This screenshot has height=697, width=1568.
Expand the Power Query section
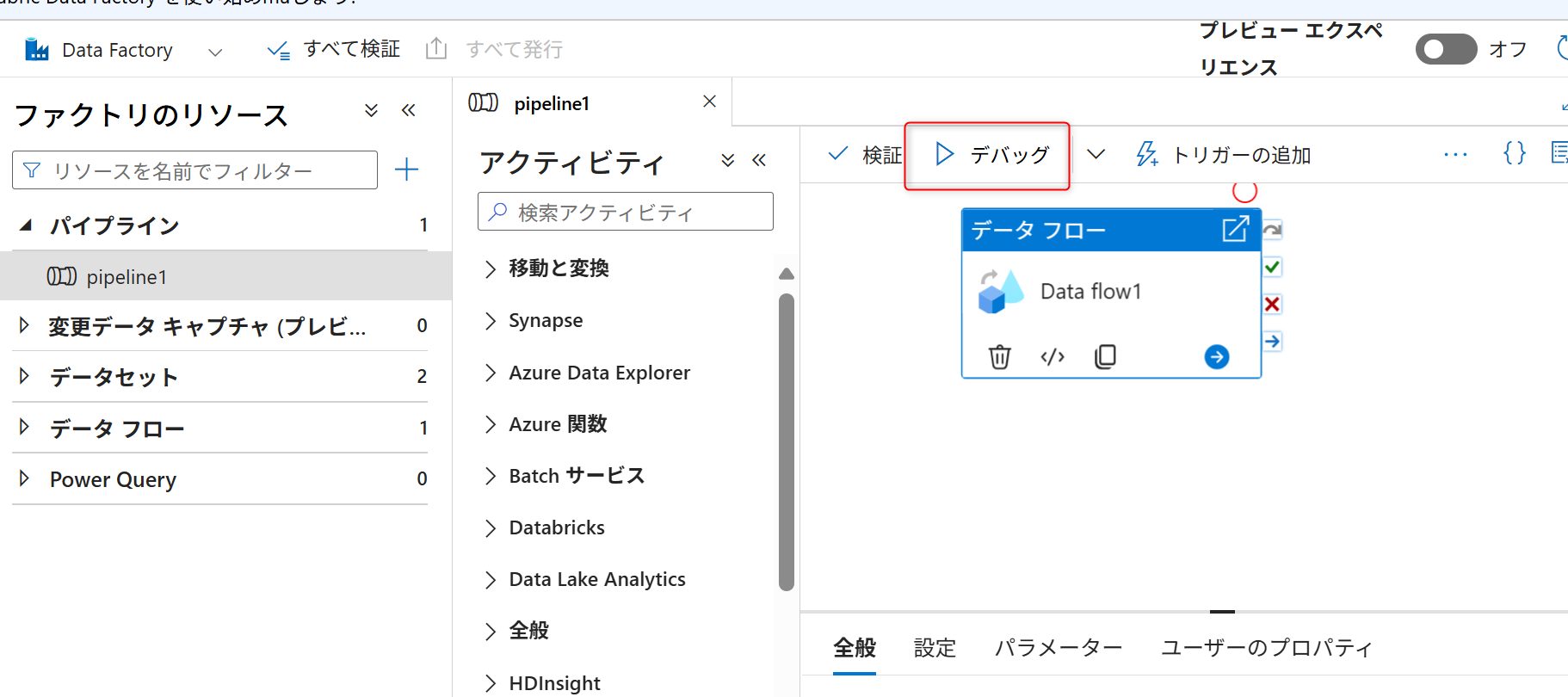click(x=24, y=478)
